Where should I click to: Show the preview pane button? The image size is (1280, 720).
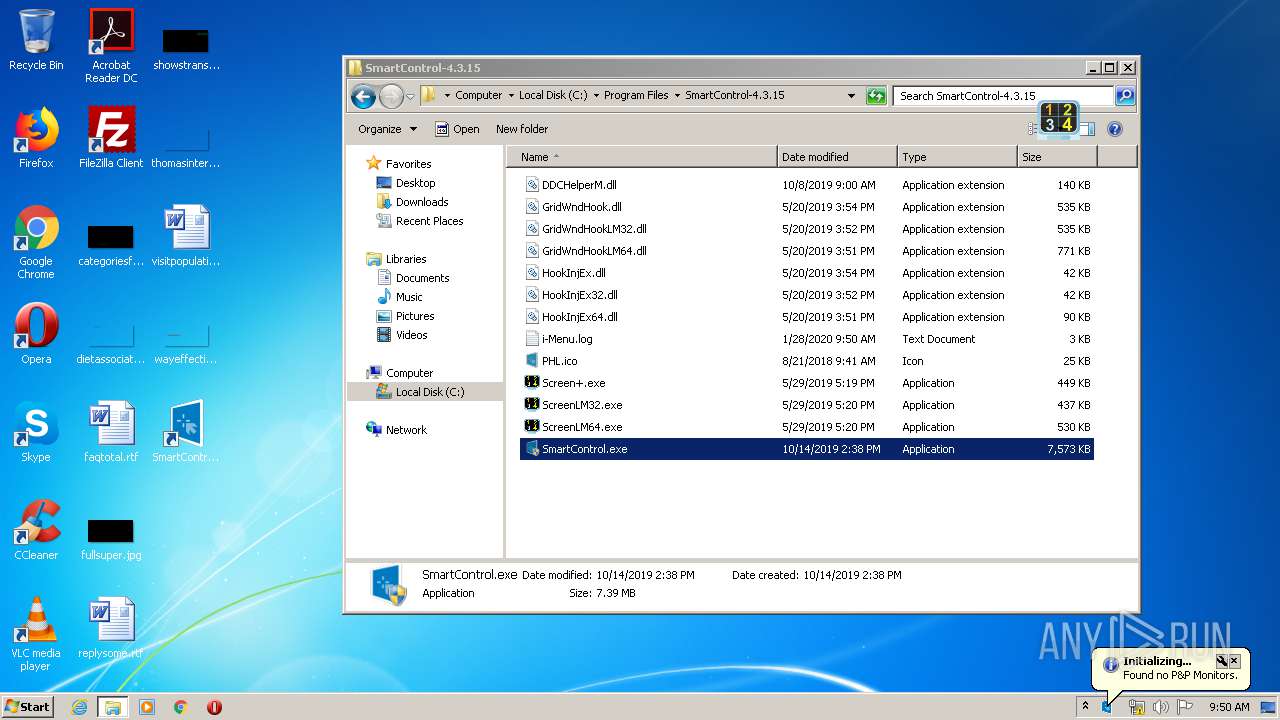1086,129
